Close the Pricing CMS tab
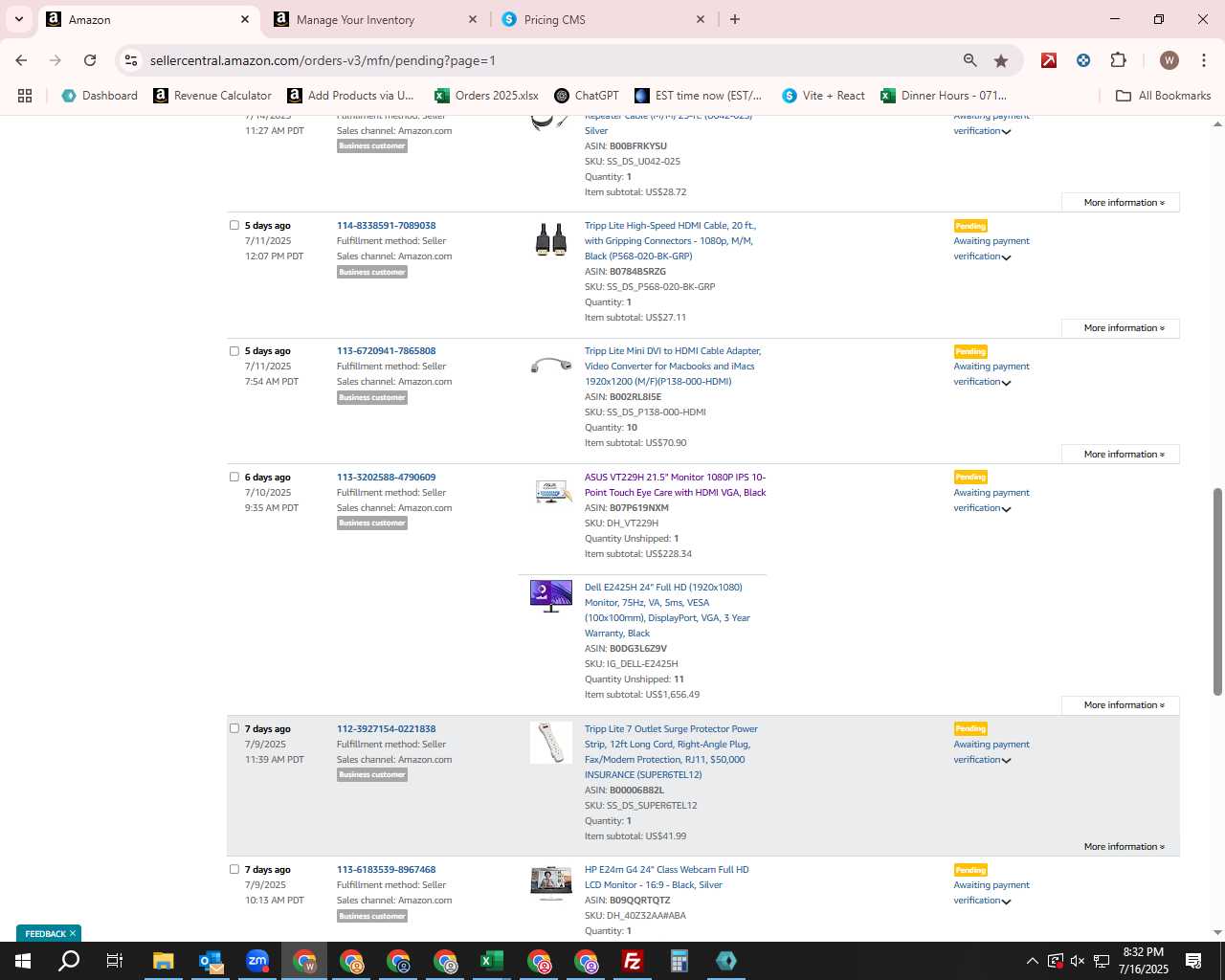 tap(701, 19)
